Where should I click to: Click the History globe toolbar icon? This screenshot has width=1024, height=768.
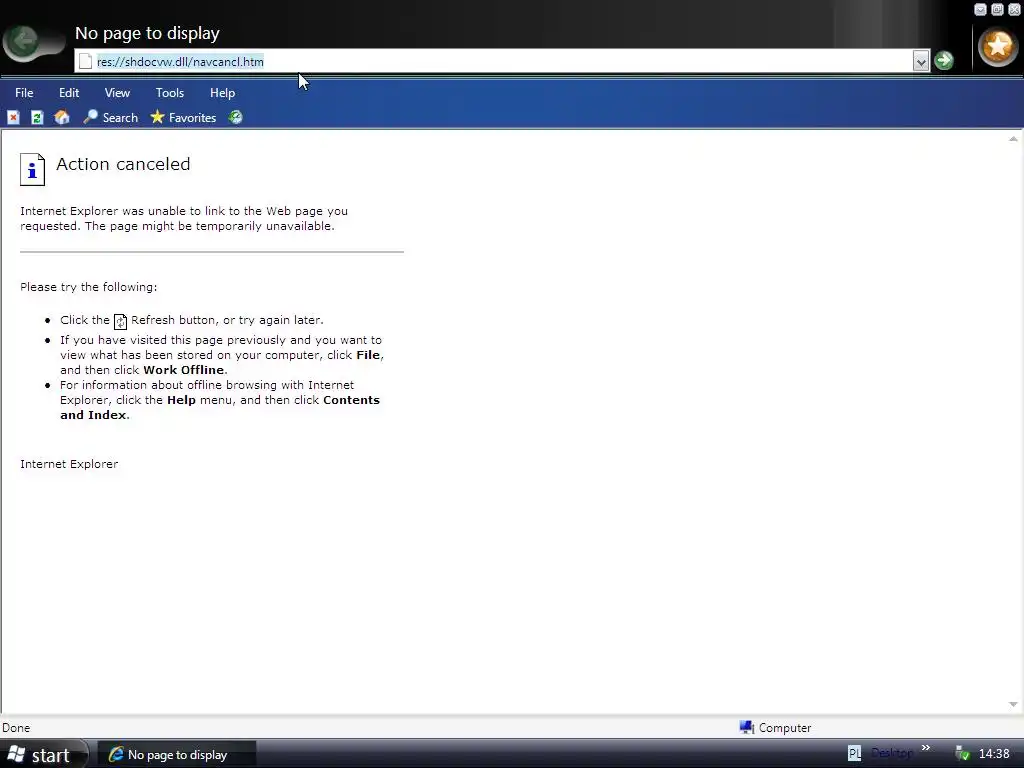coord(236,118)
